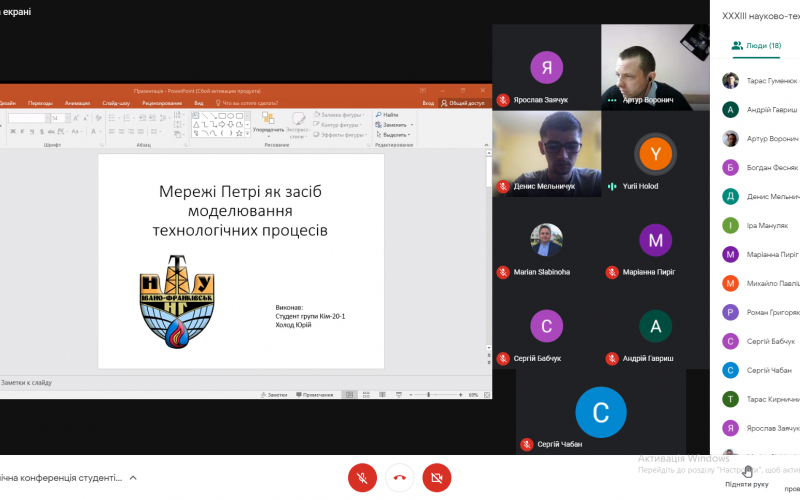Select Михайло Павлі... in the people list
The height and width of the screenshot is (500, 800).
pos(761,283)
